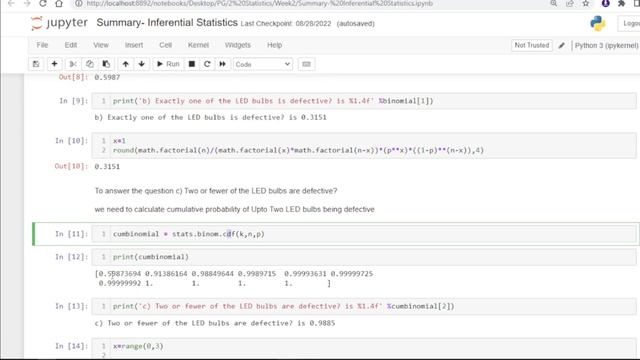This screenshot has height=360, width=640.
Task: Bookmark this page with the star icon
Action: click(x=586, y=3)
